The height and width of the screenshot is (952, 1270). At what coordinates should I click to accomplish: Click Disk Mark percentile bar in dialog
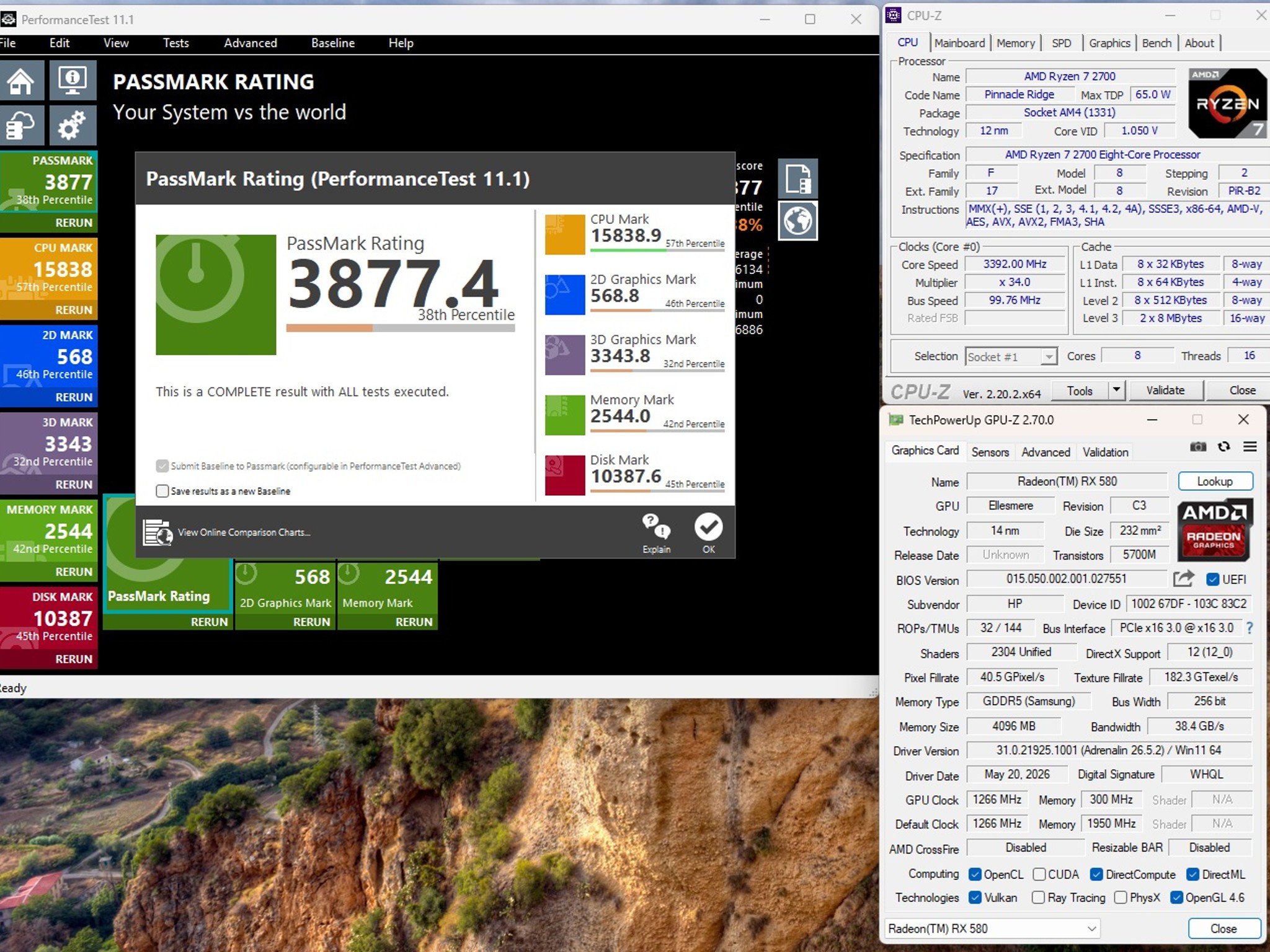pyautogui.click(x=657, y=491)
